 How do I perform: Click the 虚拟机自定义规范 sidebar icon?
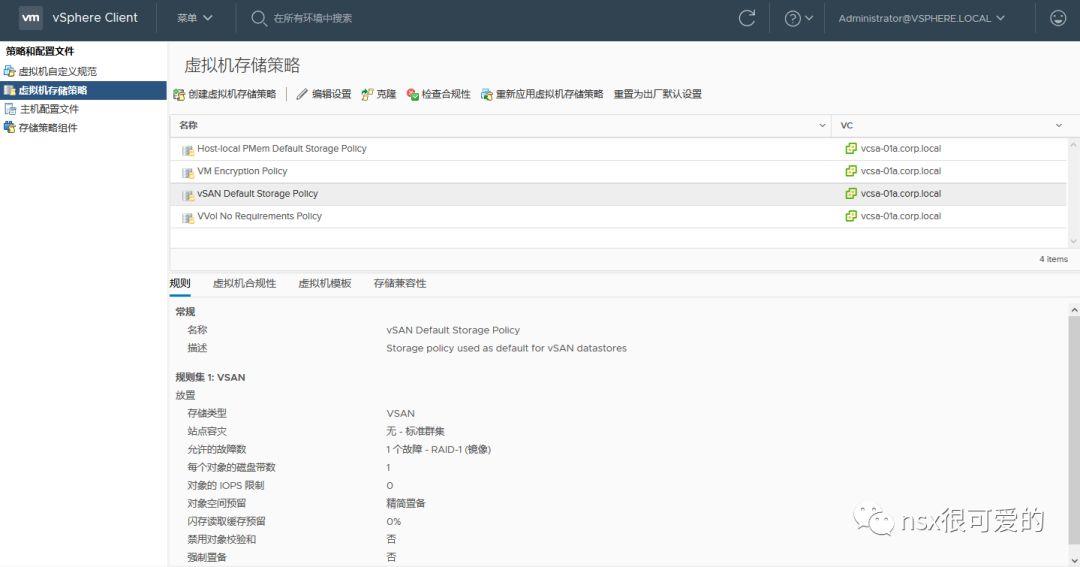tap(10, 71)
